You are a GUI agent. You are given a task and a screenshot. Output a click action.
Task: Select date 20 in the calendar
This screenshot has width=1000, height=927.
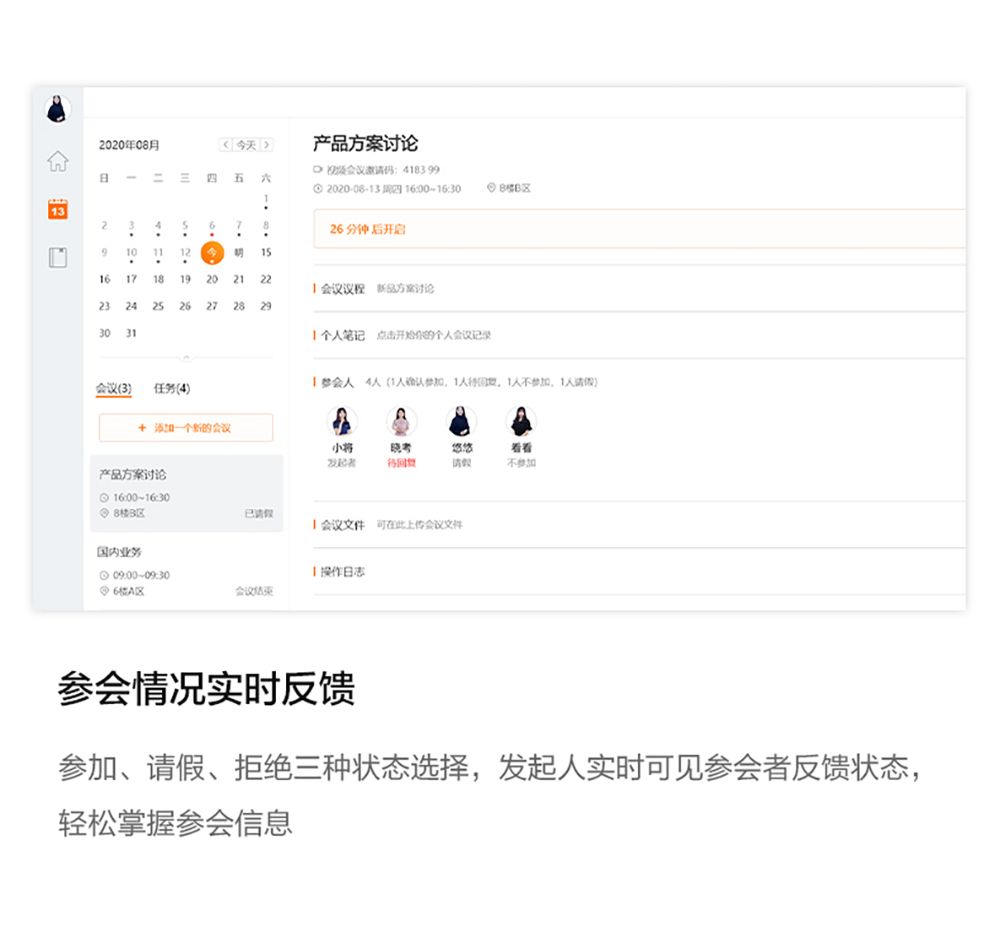[x=212, y=279]
